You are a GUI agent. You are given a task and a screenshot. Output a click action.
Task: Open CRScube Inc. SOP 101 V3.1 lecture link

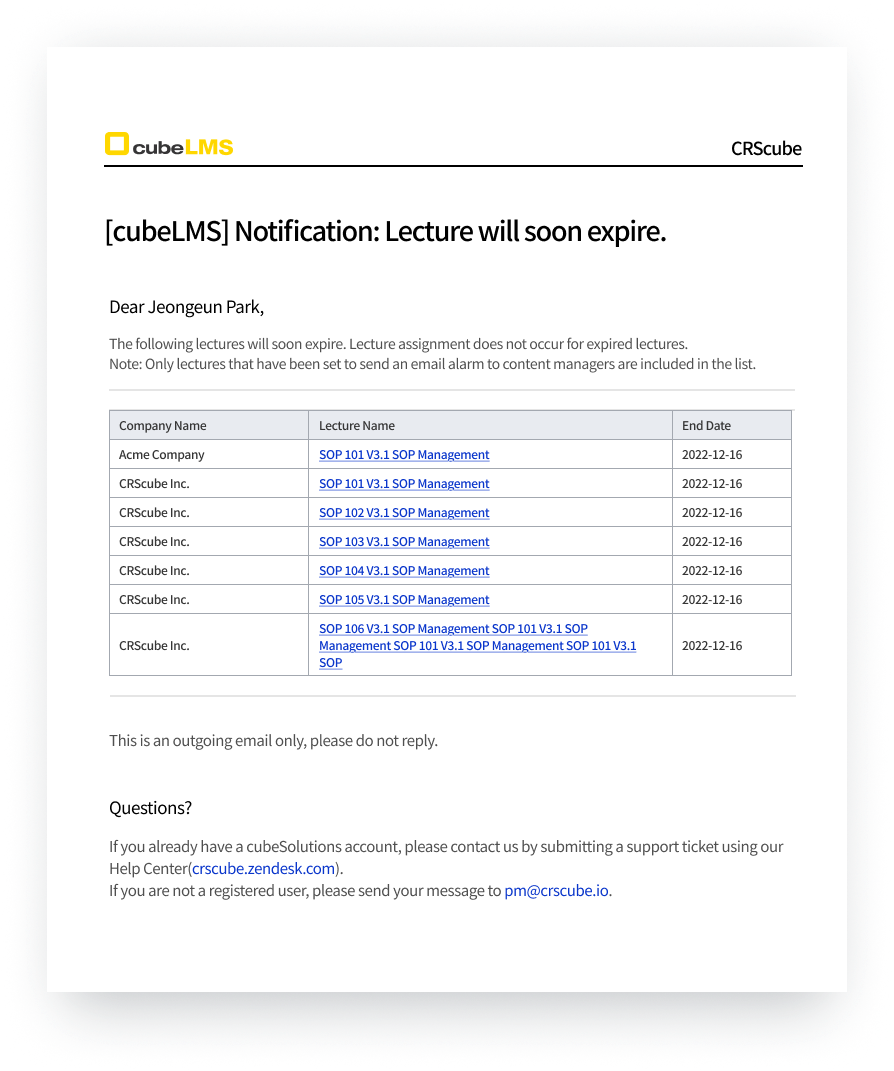[x=404, y=484]
